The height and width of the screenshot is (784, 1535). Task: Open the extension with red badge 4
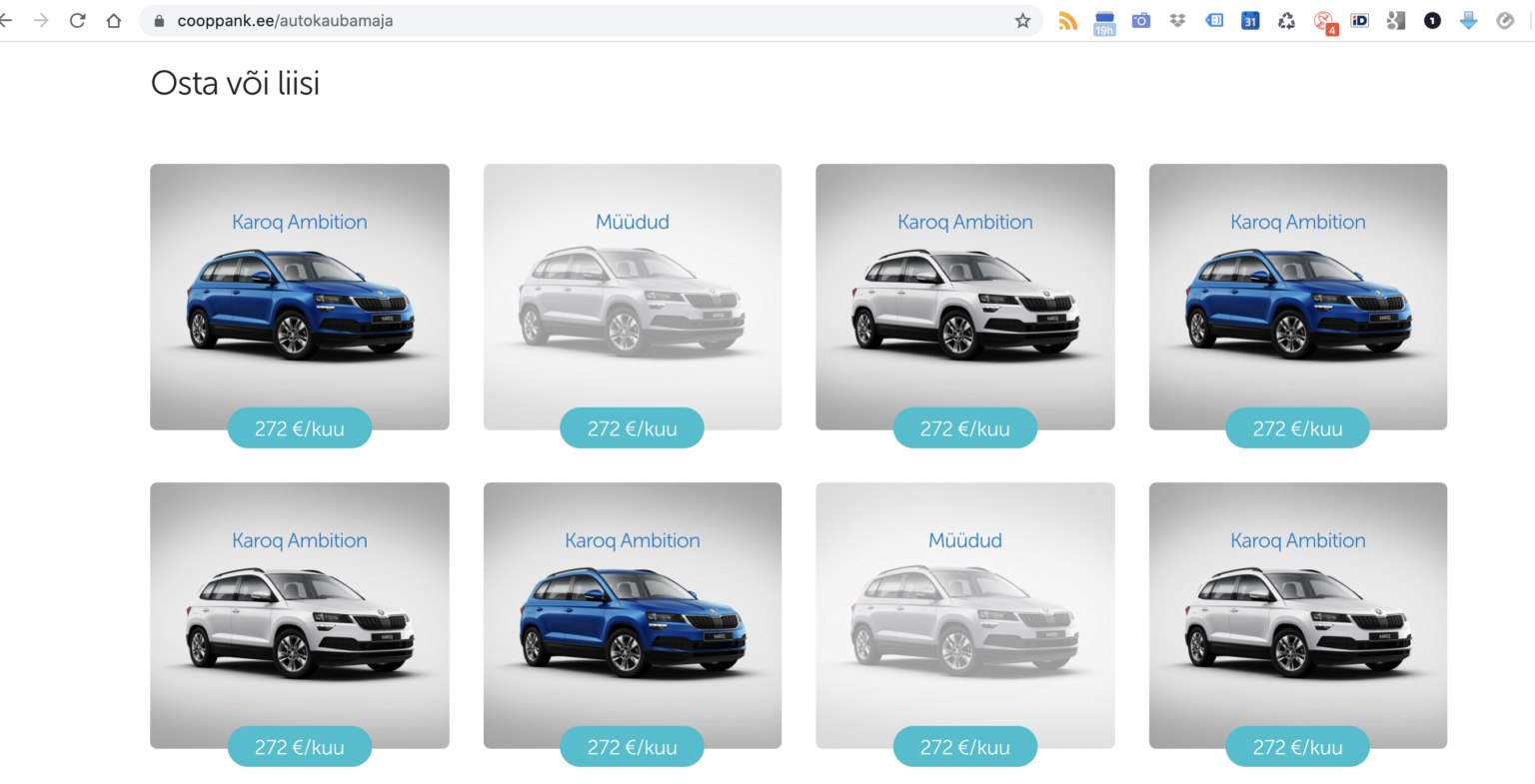tap(1324, 22)
